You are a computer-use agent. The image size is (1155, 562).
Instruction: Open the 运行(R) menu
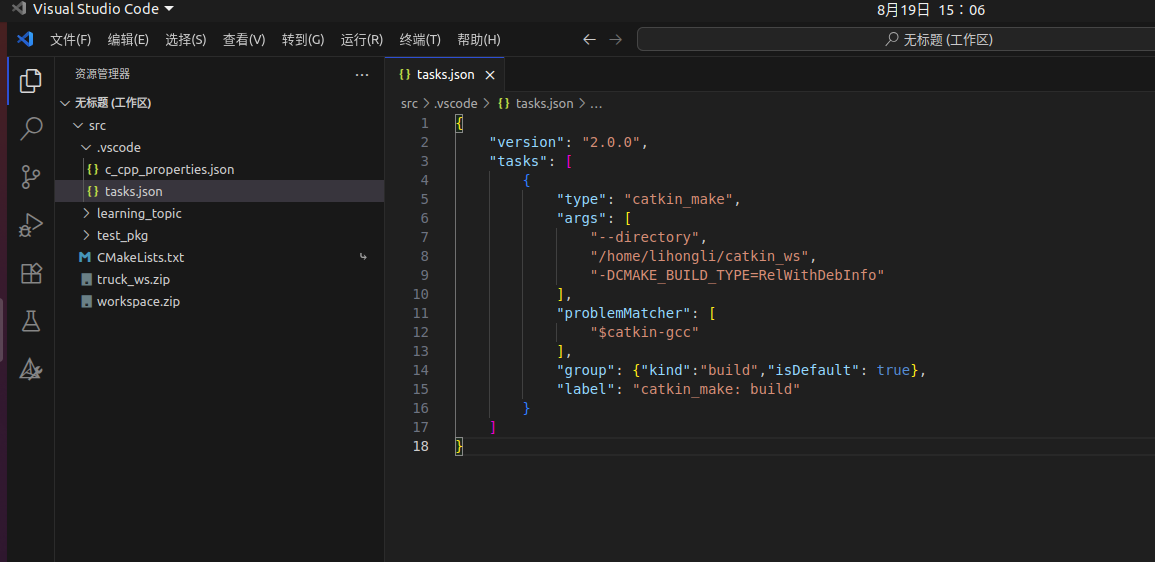[x=362, y=40]
